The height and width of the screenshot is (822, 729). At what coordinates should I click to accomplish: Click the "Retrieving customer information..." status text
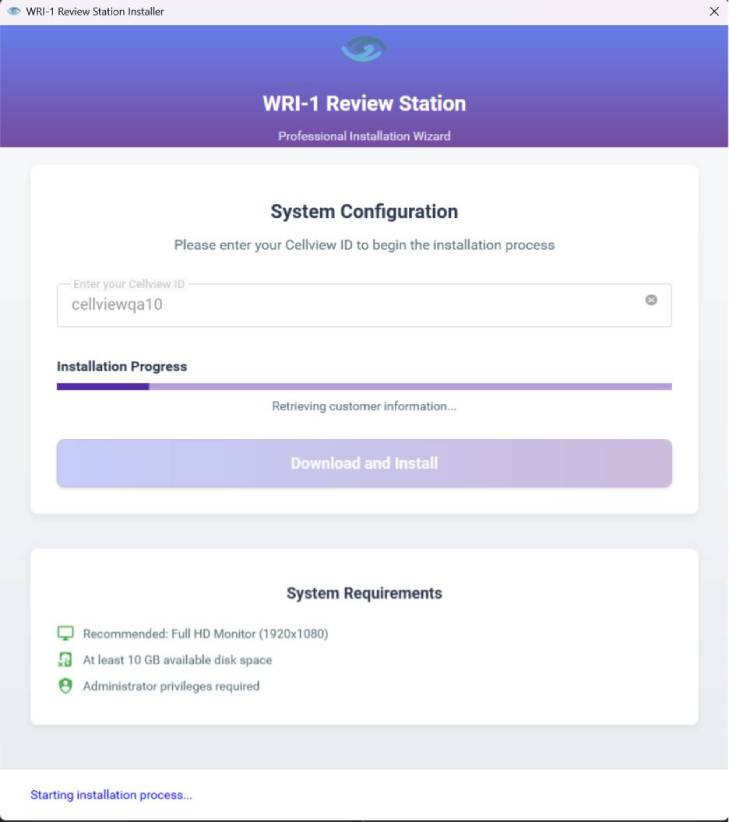[364, 407]
